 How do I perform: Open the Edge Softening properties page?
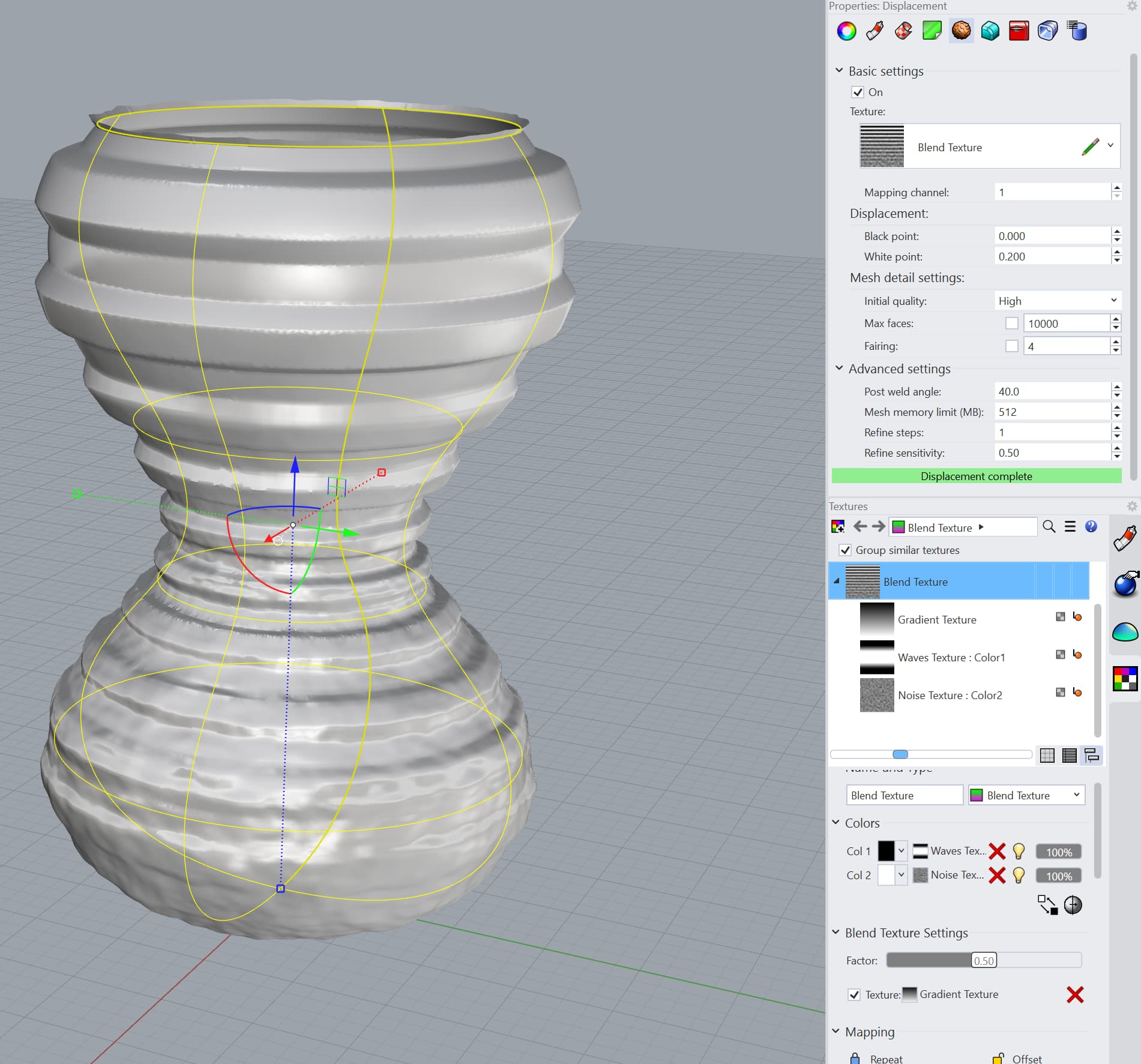[x=990, y=31]
